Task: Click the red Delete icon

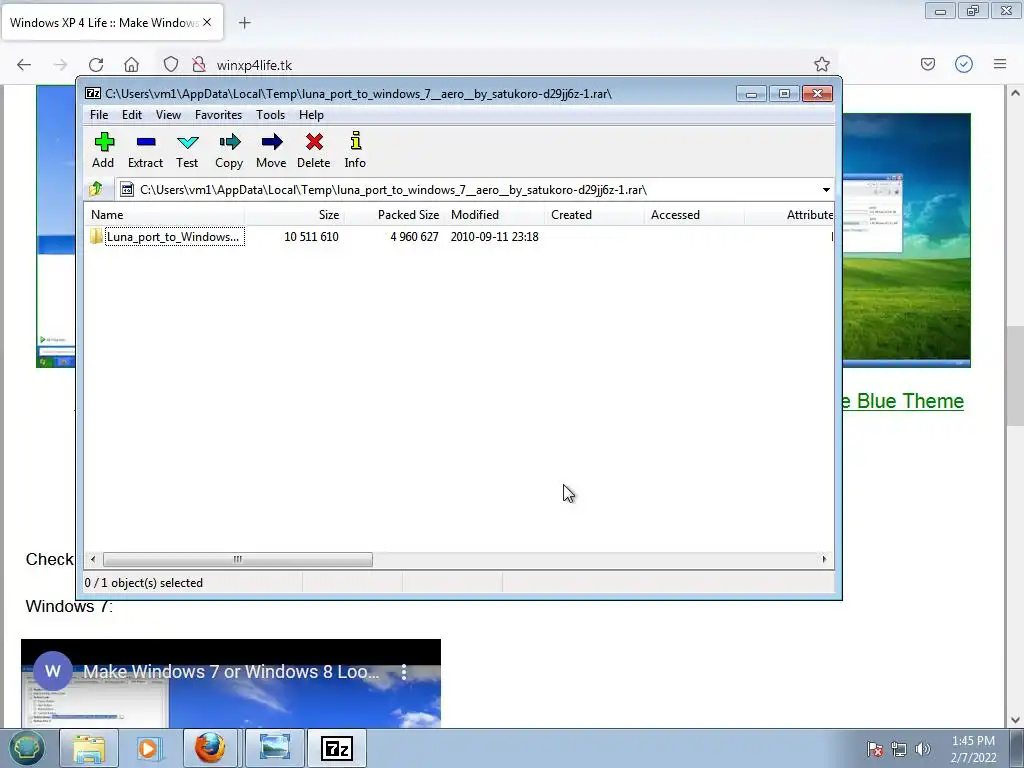Action: click(313, 150)
